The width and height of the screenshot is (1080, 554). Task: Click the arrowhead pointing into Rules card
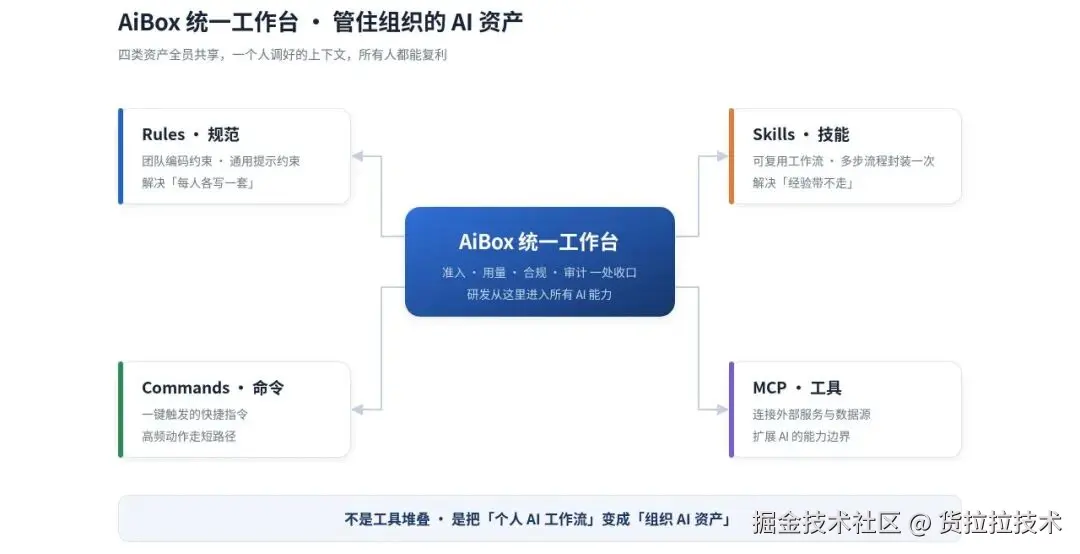coord(357,156)
